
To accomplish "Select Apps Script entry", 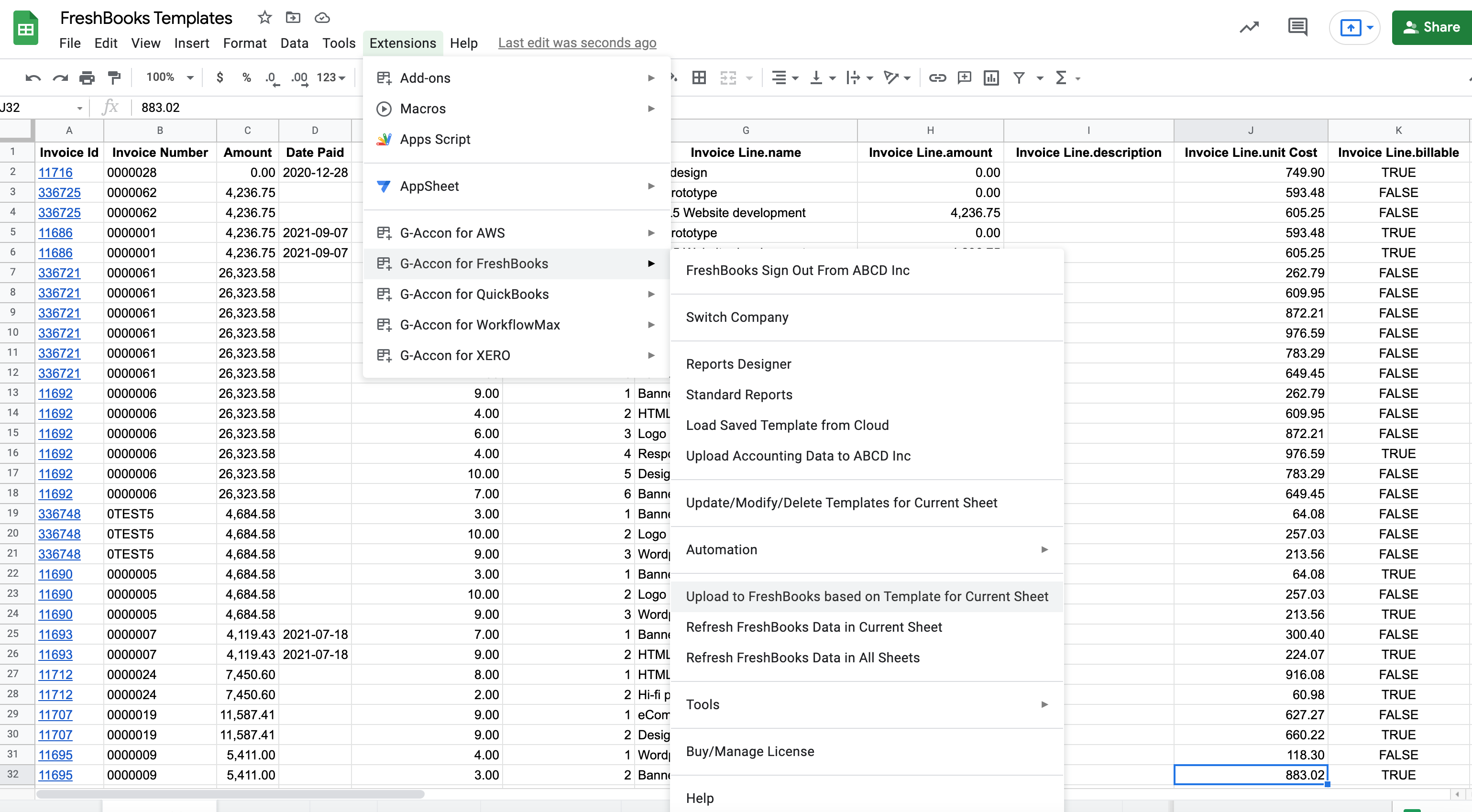I will 516,140.
